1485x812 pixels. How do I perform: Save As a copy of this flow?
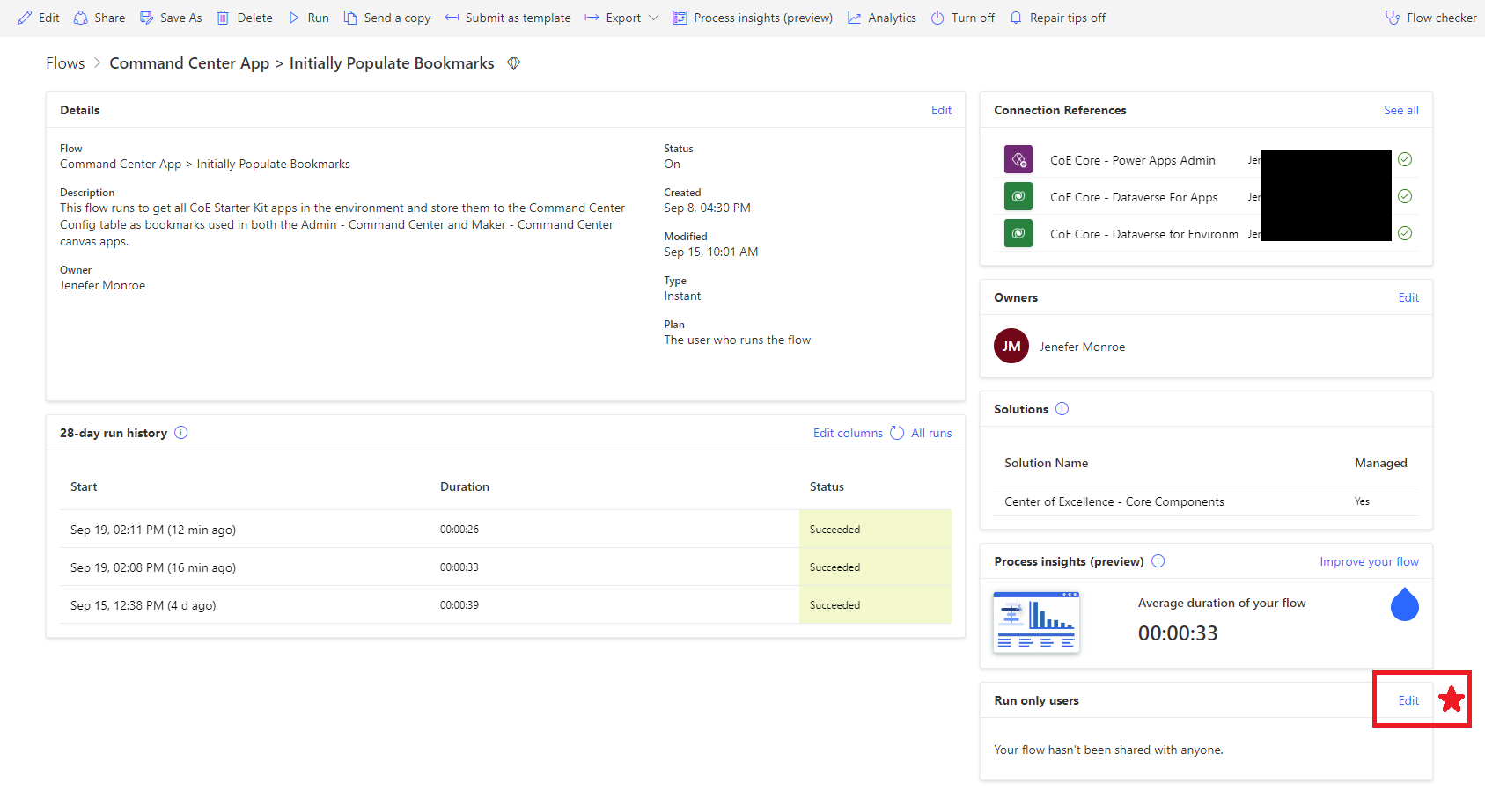coord(171,18)
